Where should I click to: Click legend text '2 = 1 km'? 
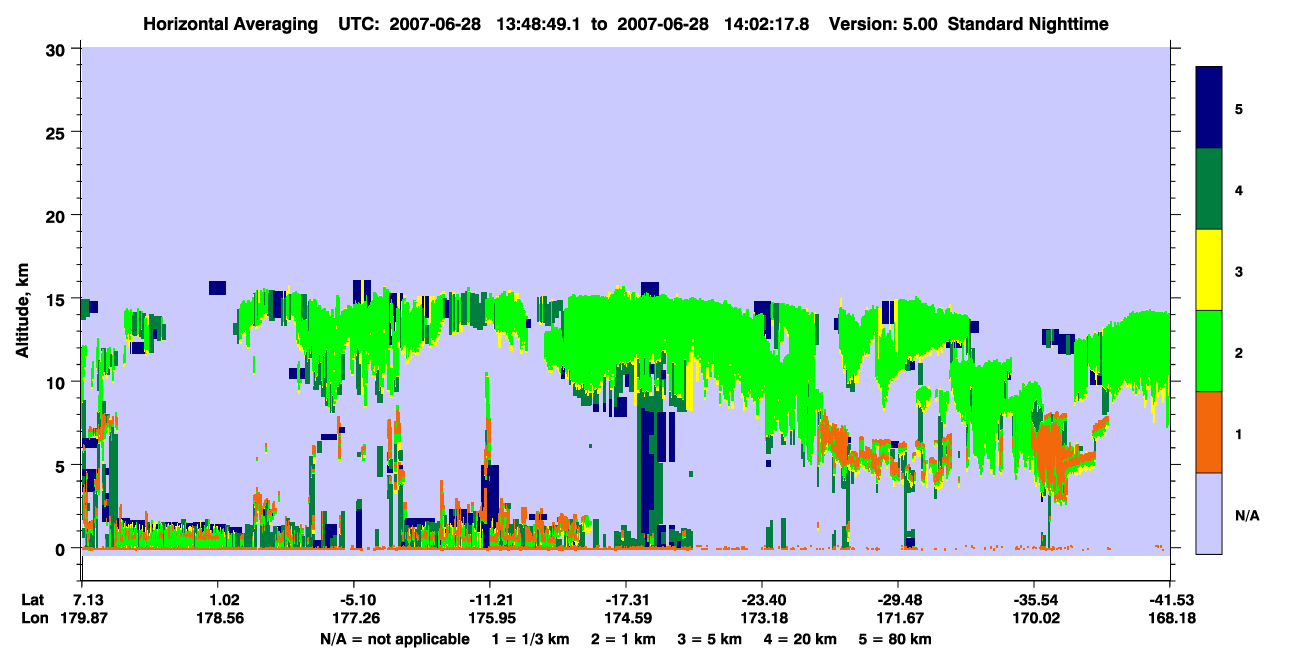coord(625,639)
